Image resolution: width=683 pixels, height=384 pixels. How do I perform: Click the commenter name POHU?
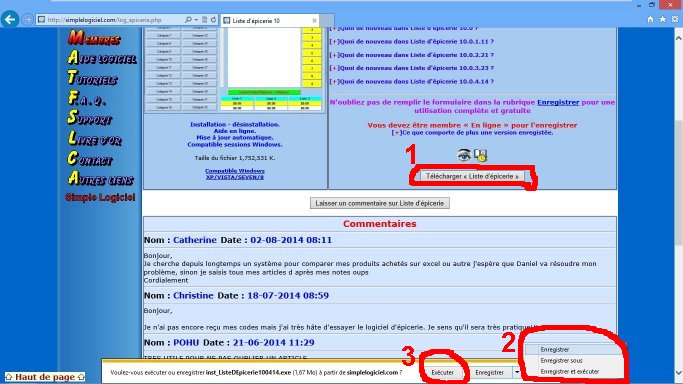186,343
